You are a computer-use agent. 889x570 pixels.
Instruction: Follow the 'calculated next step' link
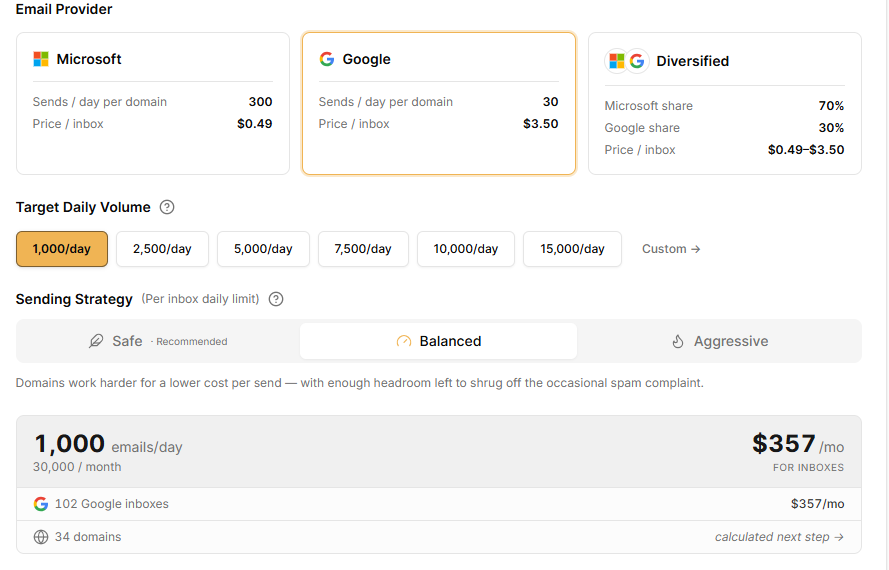779,537
